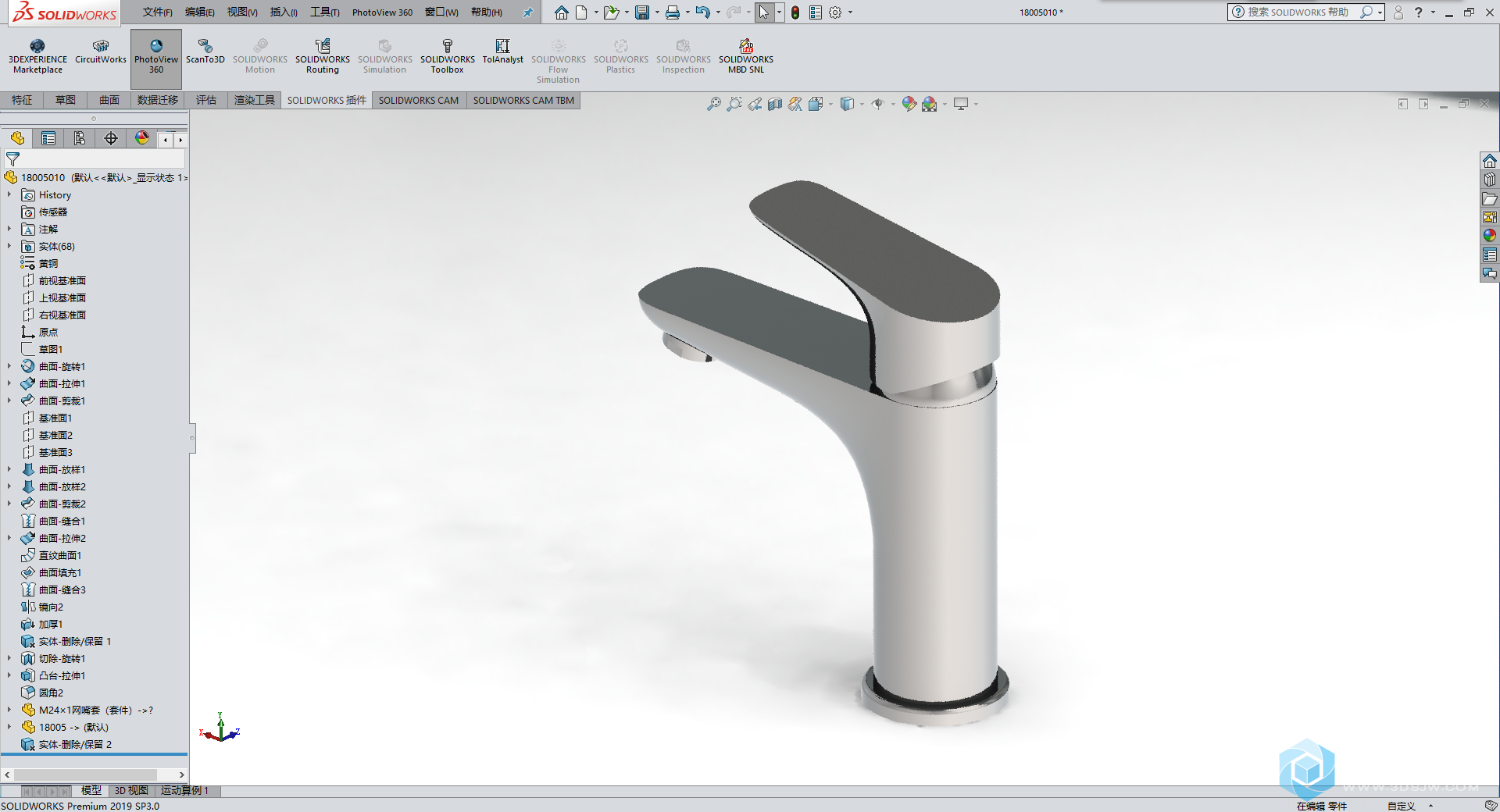Open the DisplayManager color tab
This screenshot has height=812, width=1500.
pos(142,138)
